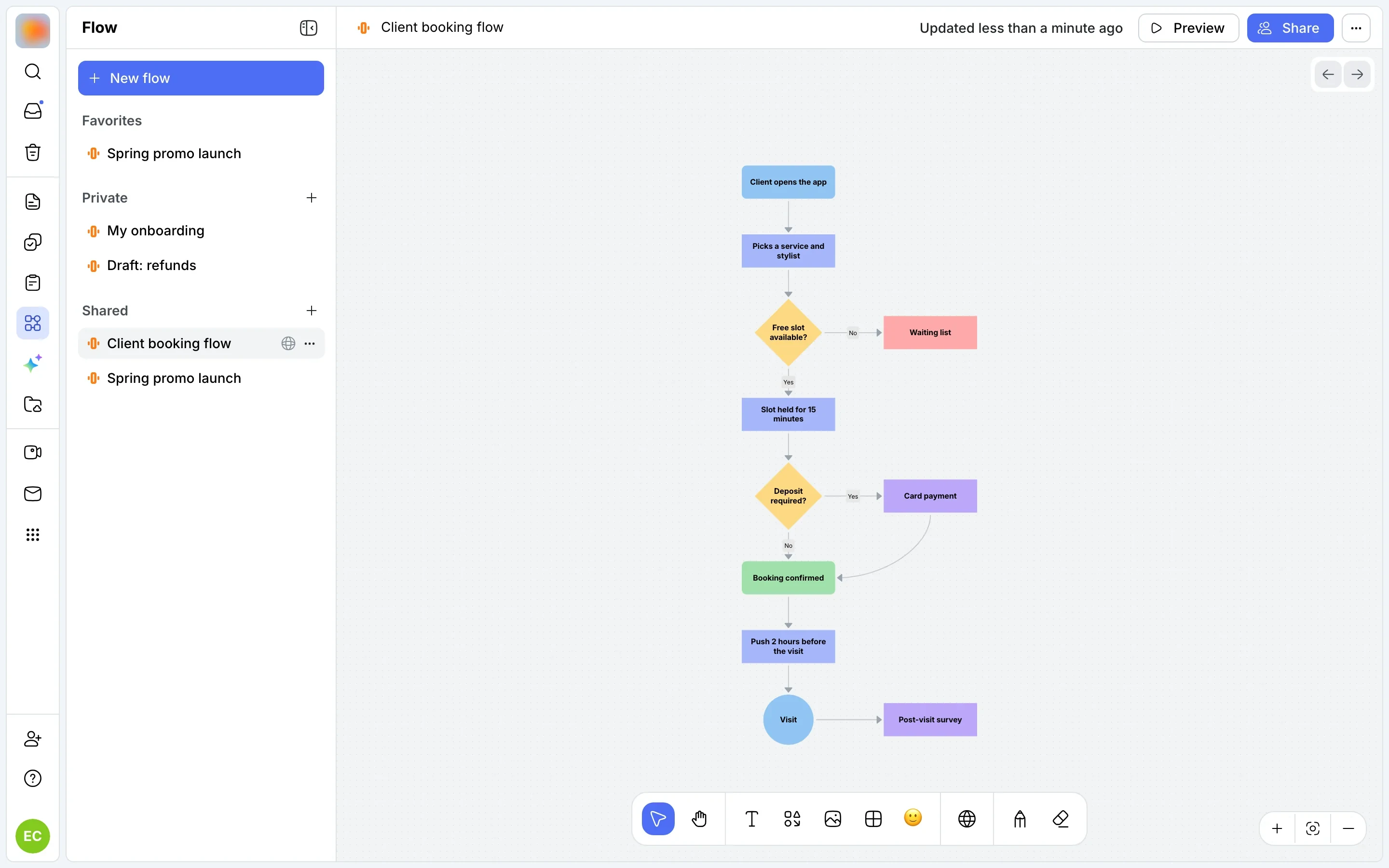The image size is (1389, 868).
Task: Zoom in with the plus button
Action: (x=1277, y=828)
